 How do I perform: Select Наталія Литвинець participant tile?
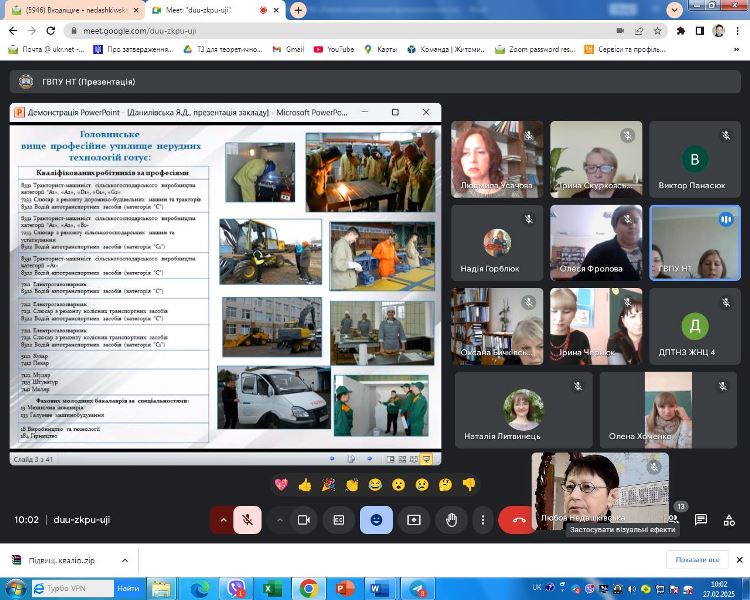click(x=524, y=410)
